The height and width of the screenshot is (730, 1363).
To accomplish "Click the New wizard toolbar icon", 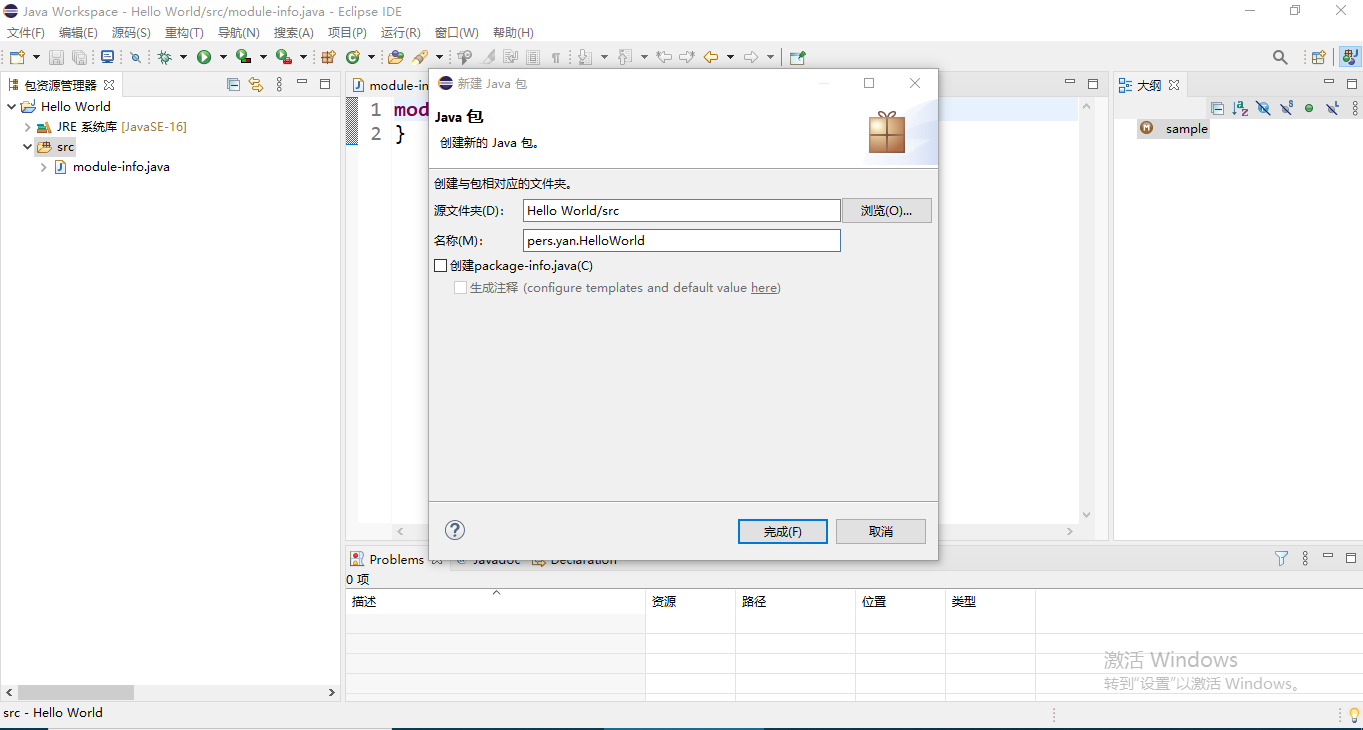I will [17, 57].
